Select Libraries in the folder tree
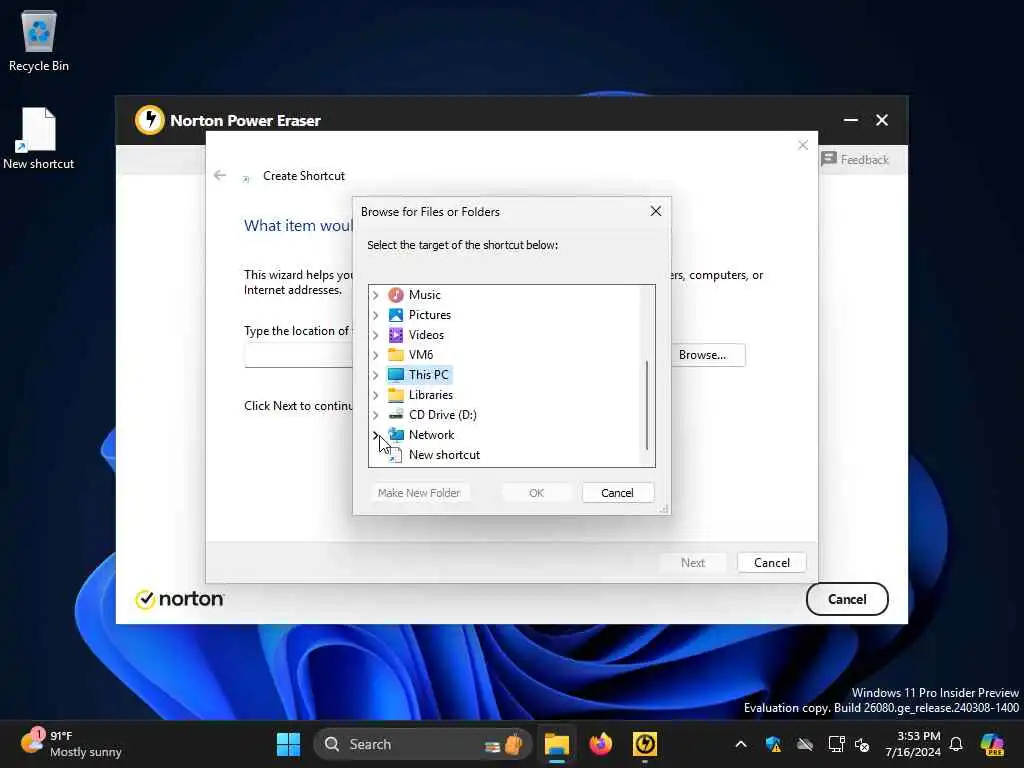 tap(431, 395)
